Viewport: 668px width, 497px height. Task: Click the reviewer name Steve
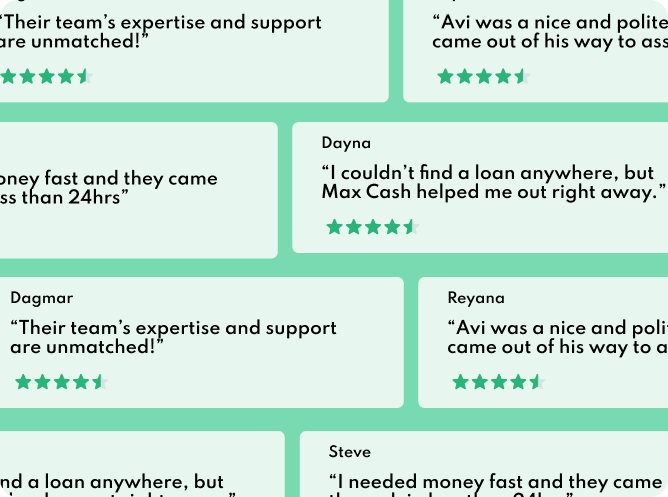coord(349,452)
